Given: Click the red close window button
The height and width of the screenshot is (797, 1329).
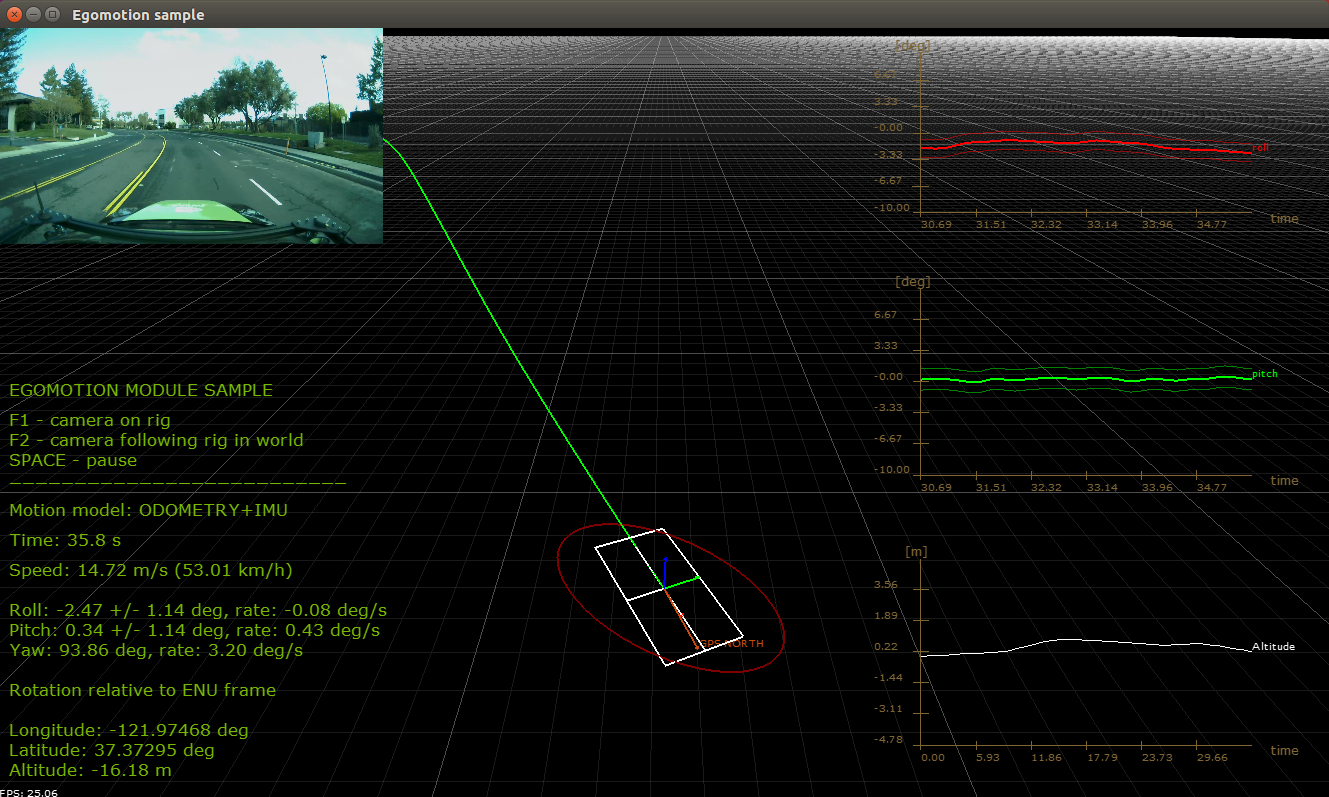Looking at the screenshot, I should (x=14, y=15).
